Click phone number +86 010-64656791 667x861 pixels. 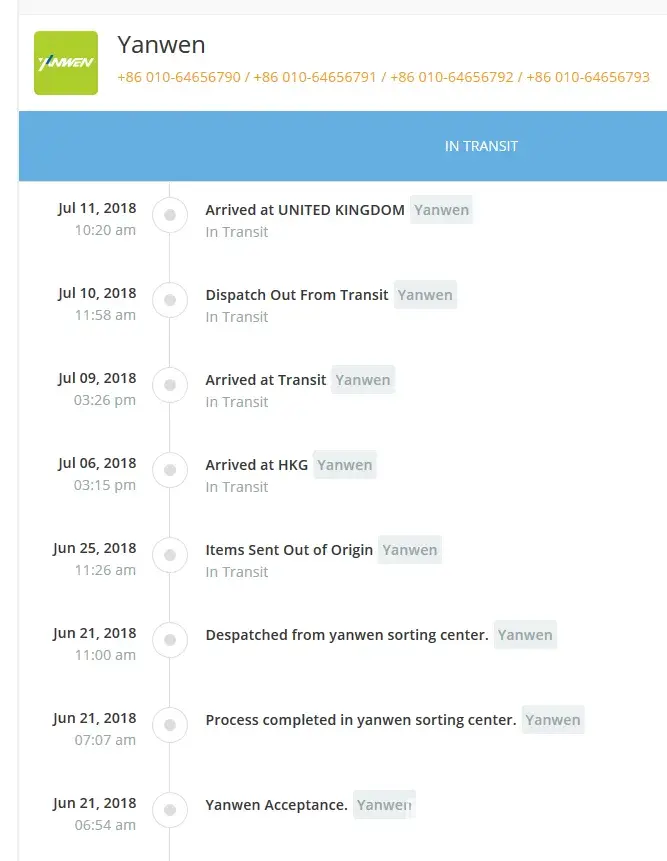coord(315,77)
